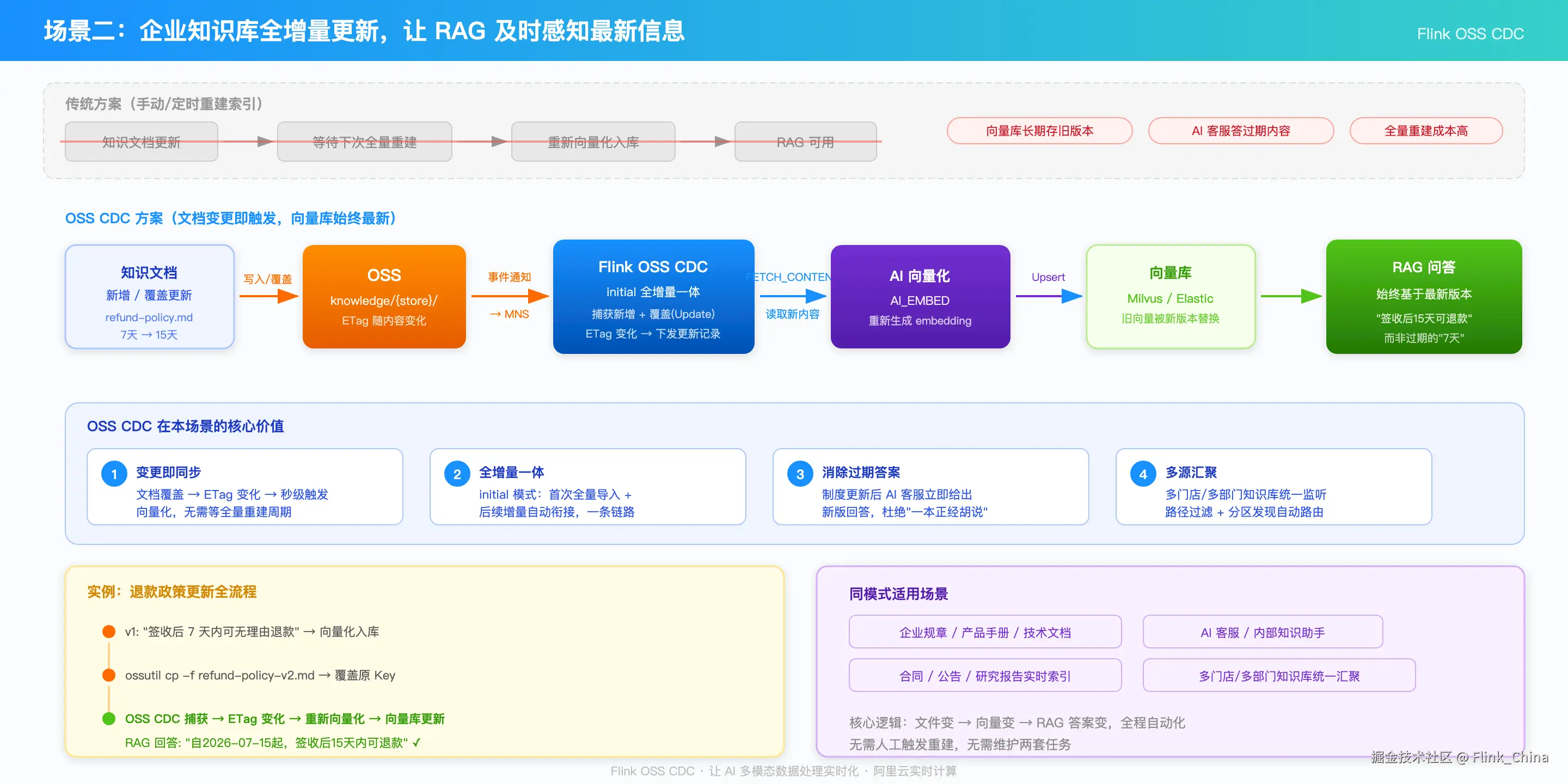Click the Flink OSS CDC header label
The width and height of the screenshot is (1568, 784).
(1470, 34)
